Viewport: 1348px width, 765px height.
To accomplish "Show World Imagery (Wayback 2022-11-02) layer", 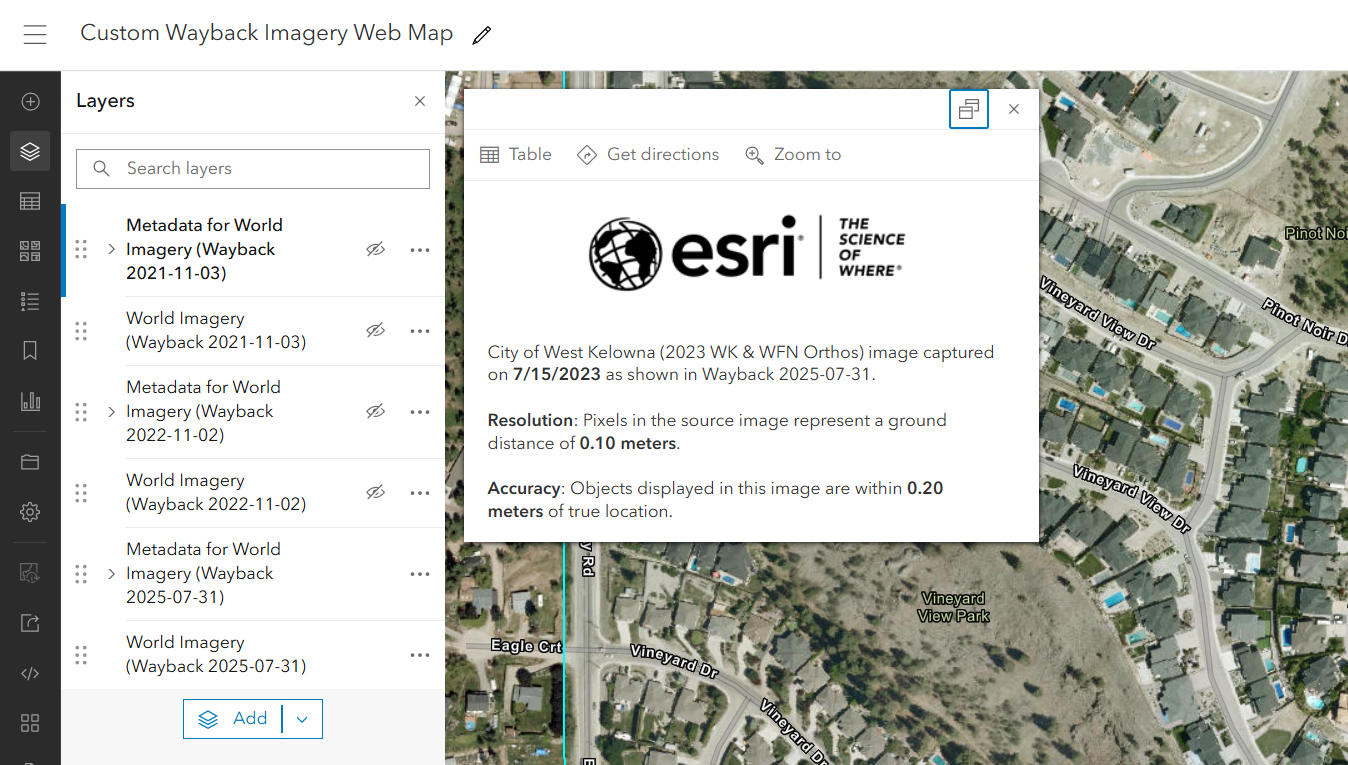I will (x=376, y=492).
